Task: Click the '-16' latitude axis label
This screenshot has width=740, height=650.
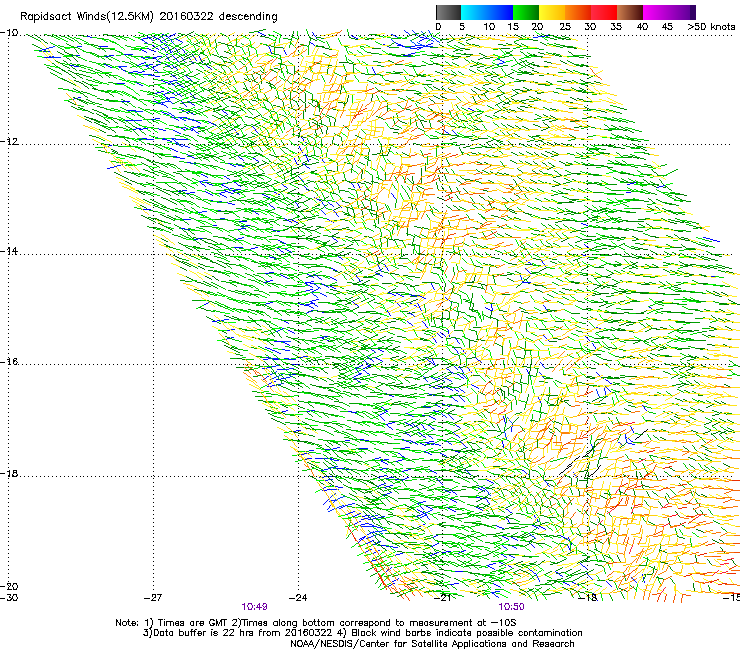Action: [9, 362]
